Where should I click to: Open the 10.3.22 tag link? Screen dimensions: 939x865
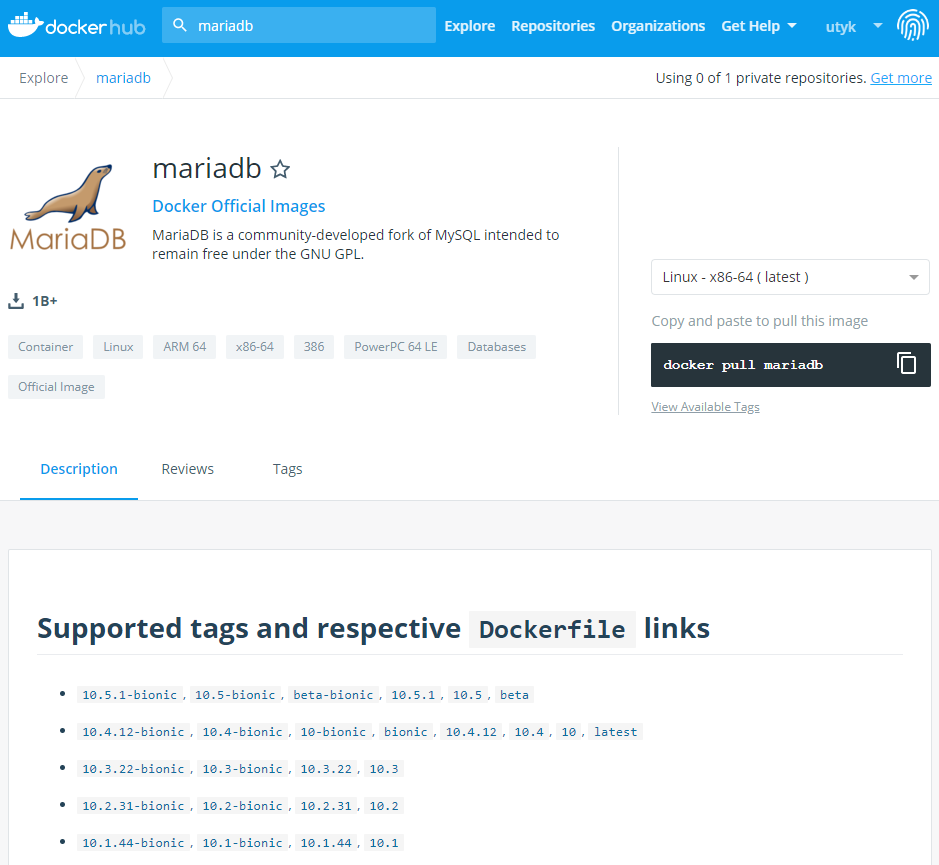point(326,769)
